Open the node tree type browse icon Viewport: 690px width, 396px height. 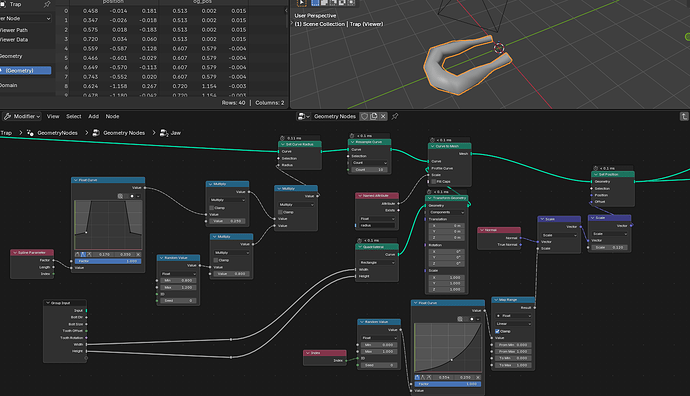click(x=303, y=116)
